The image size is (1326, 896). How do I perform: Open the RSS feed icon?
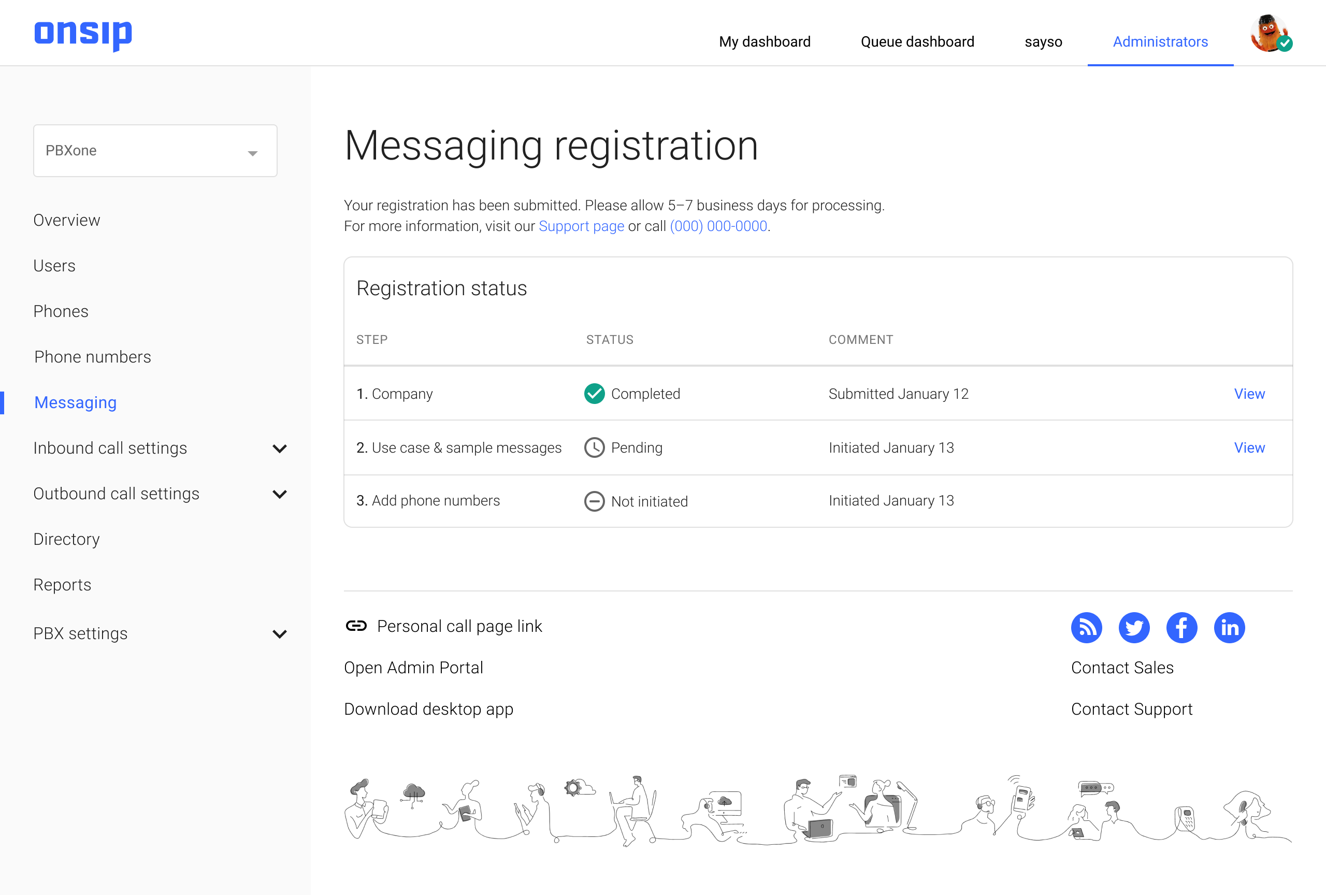1086,628
